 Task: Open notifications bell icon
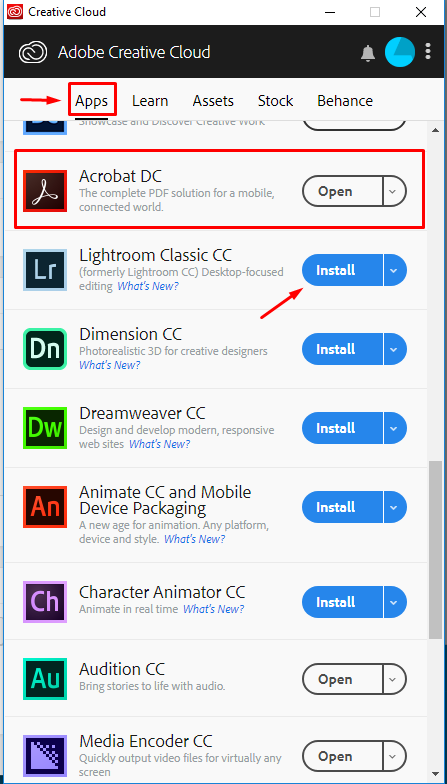click(x=368, y=52)
